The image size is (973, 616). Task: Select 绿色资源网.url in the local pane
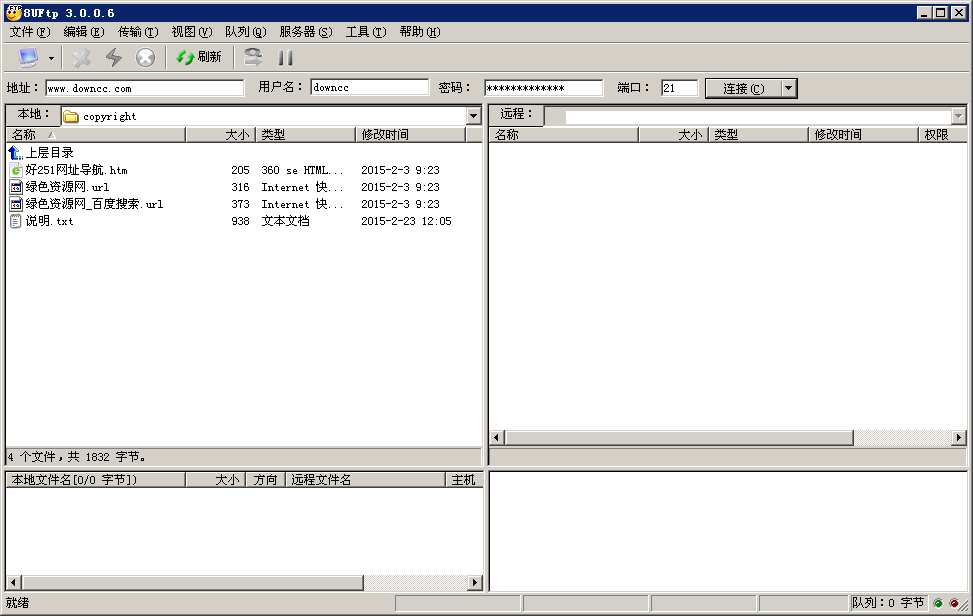point(60,186)
